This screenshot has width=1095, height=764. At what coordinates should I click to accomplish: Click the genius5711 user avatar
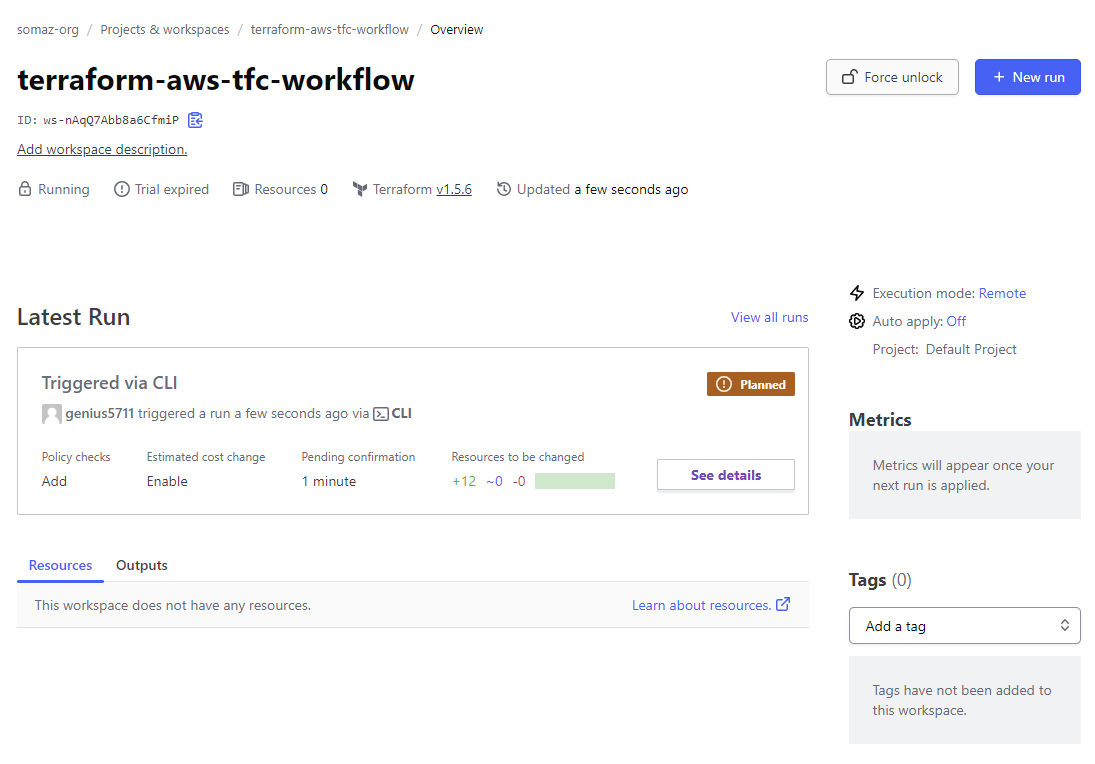tap(52, 414)
